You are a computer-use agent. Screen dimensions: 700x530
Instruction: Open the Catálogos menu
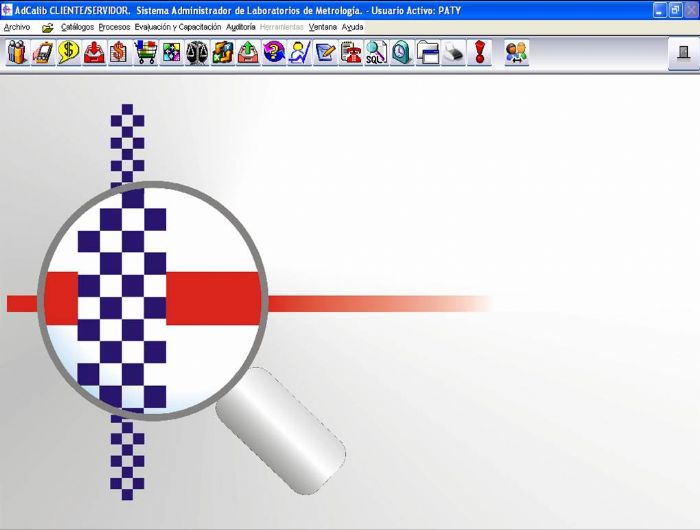click(77, 27)
